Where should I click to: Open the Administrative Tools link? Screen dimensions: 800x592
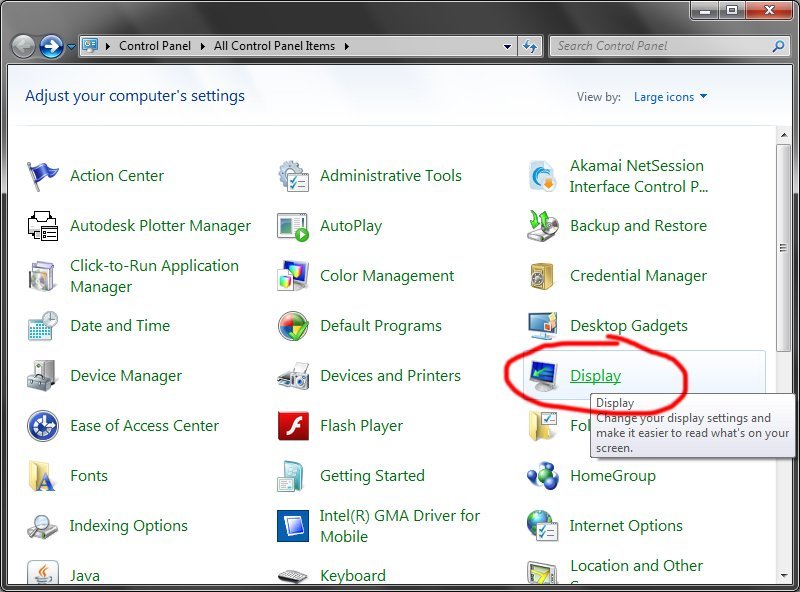(391, 176)
